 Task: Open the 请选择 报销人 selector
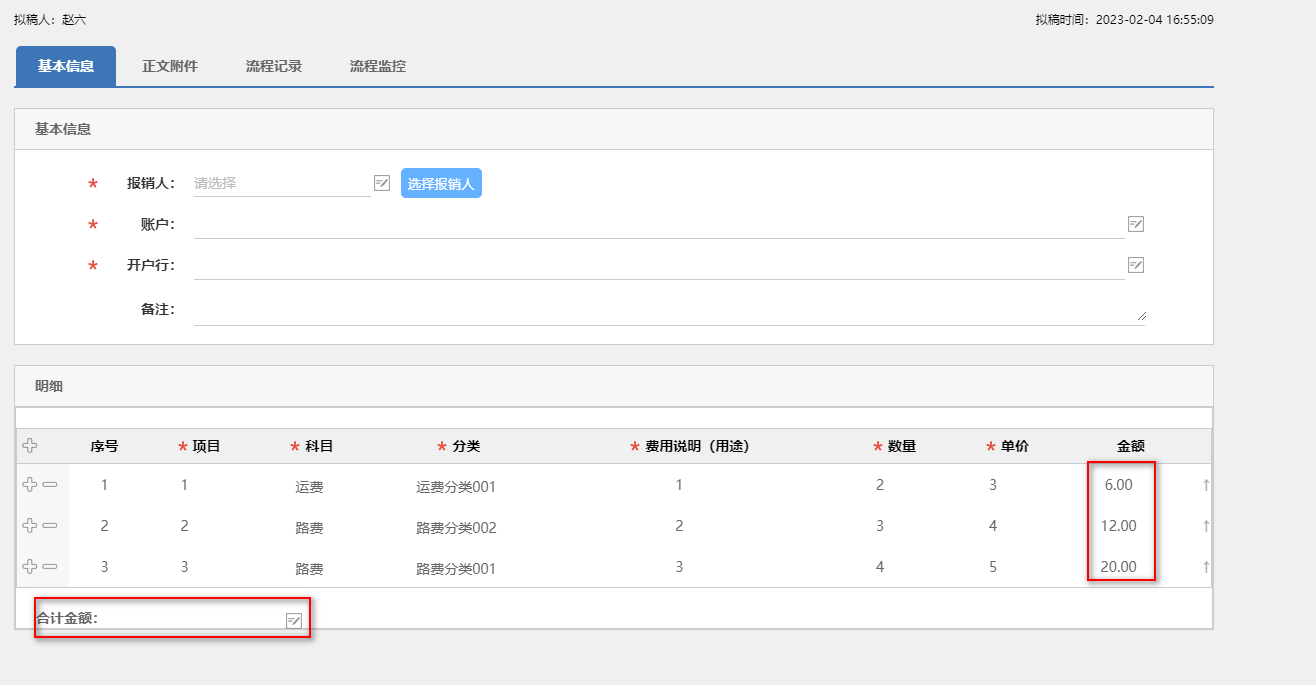pos(281,183)
